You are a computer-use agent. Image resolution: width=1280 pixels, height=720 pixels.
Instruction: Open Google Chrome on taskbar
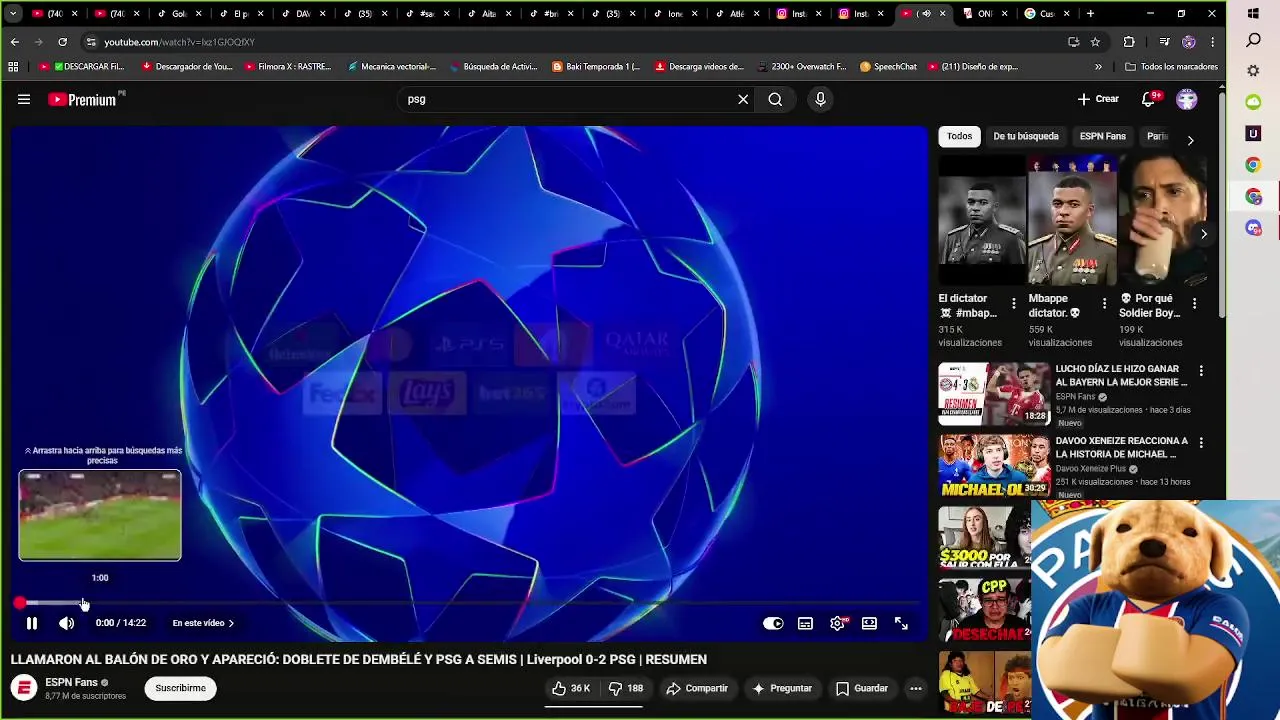point(1253,165)
